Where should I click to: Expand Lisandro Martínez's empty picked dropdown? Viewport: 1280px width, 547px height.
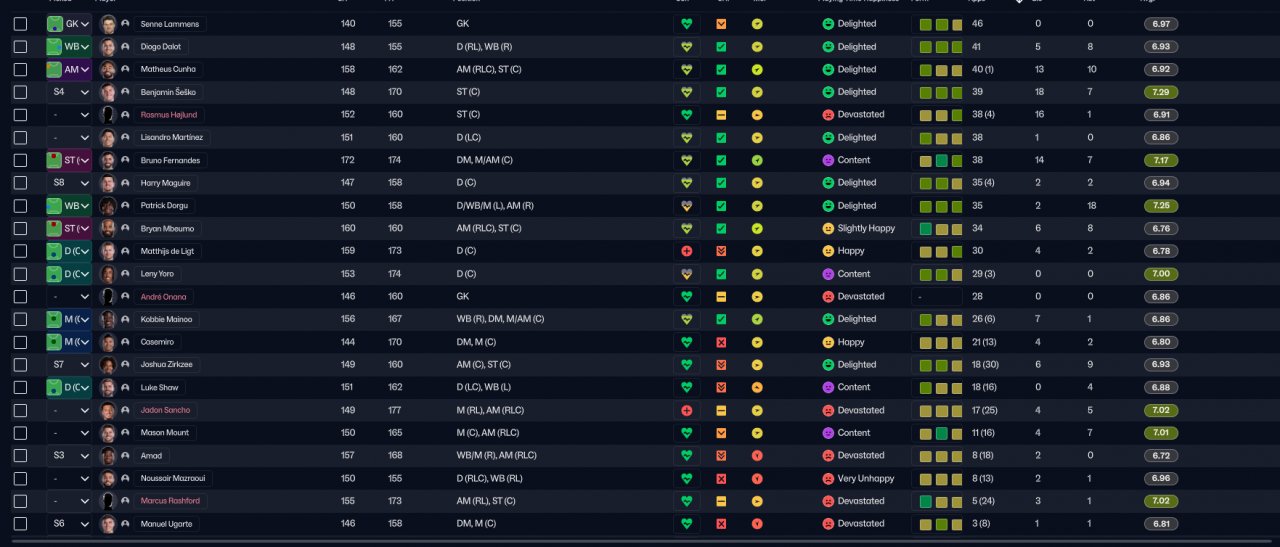69,137
